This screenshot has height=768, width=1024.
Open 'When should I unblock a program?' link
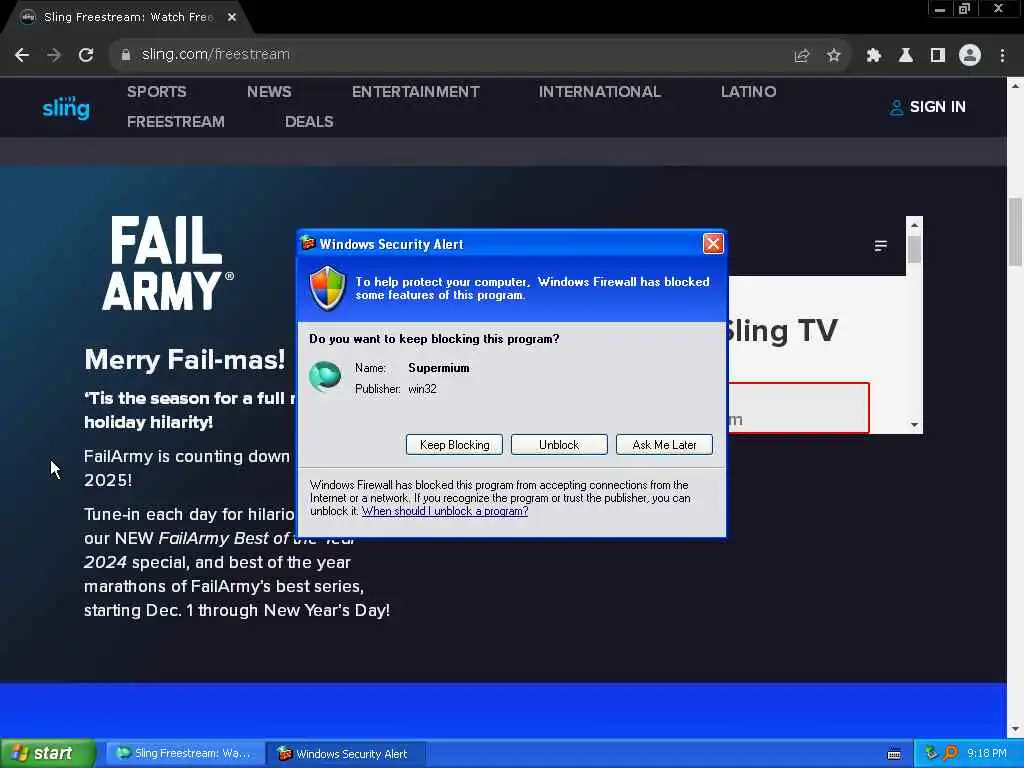pyautogui.click(x=445, y=511)
